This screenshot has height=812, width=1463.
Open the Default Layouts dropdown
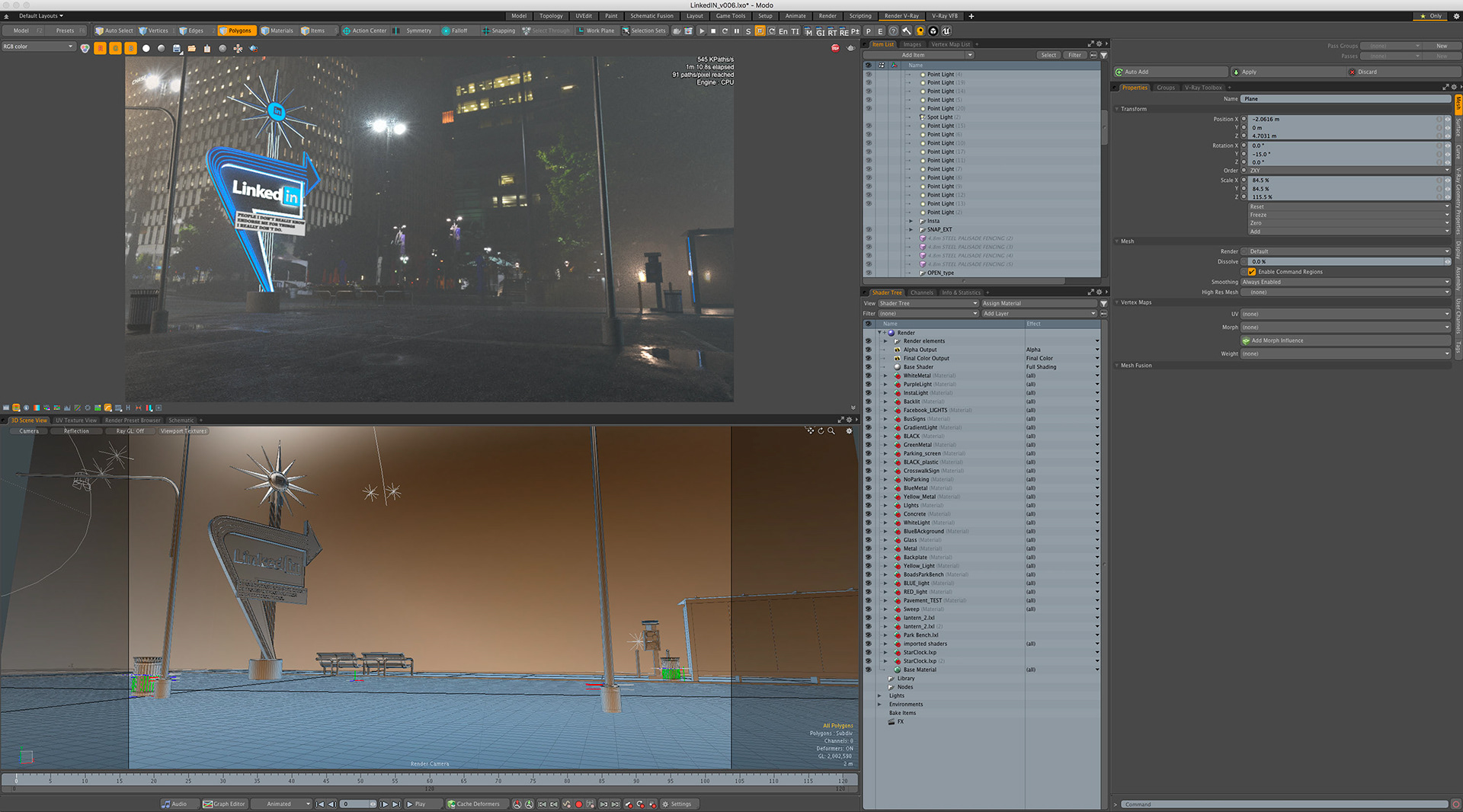40,15
